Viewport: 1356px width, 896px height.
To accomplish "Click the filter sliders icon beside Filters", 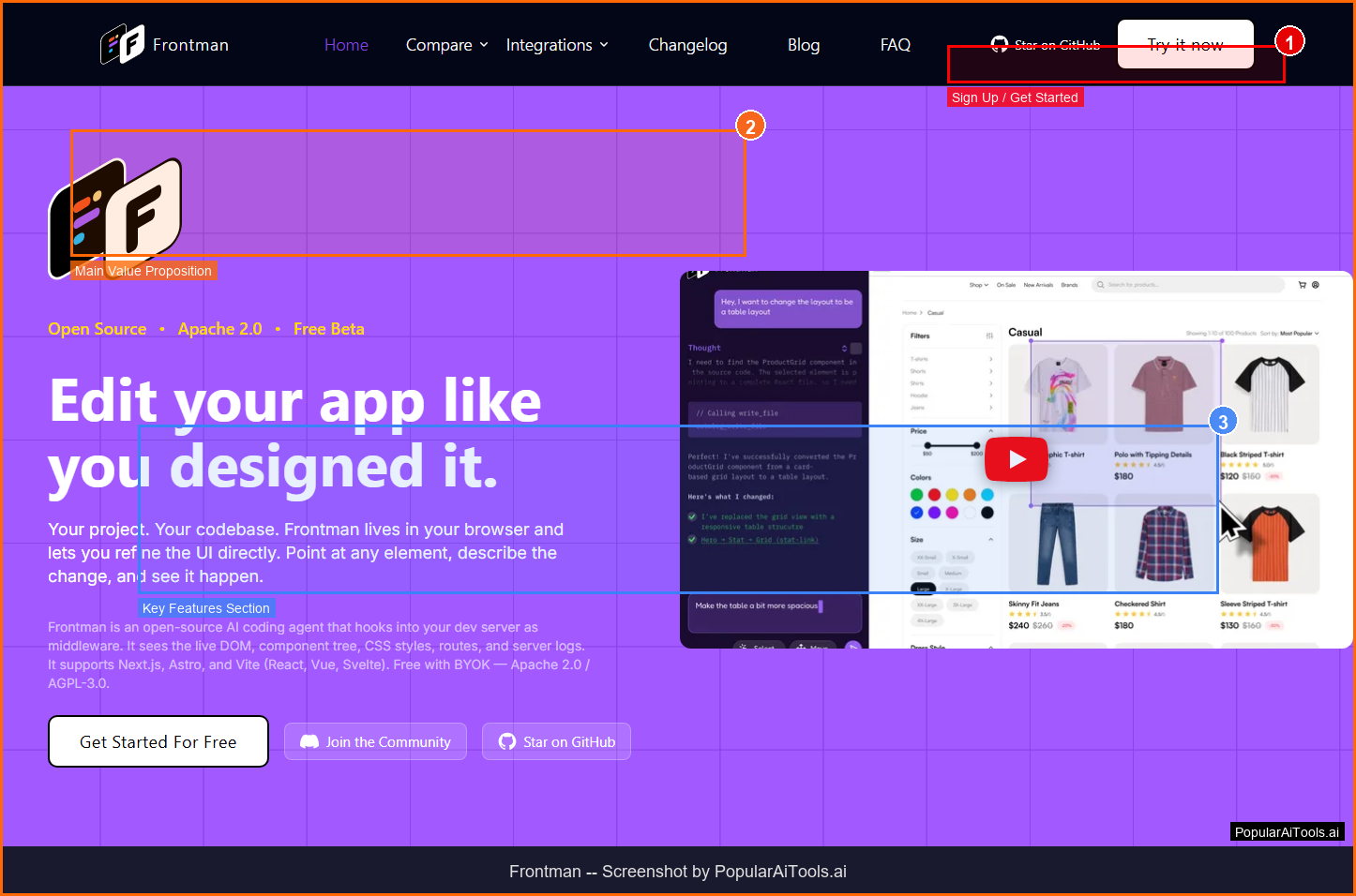I will tap(989, 336).
